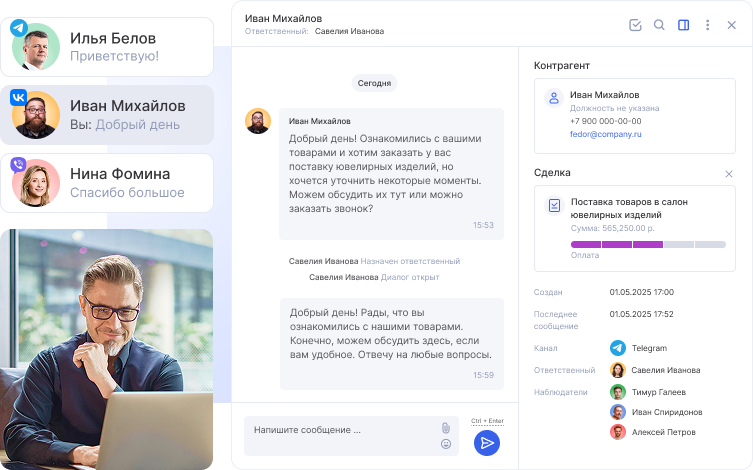Click the Напишите сообщение input field

[x=340, y=430]
